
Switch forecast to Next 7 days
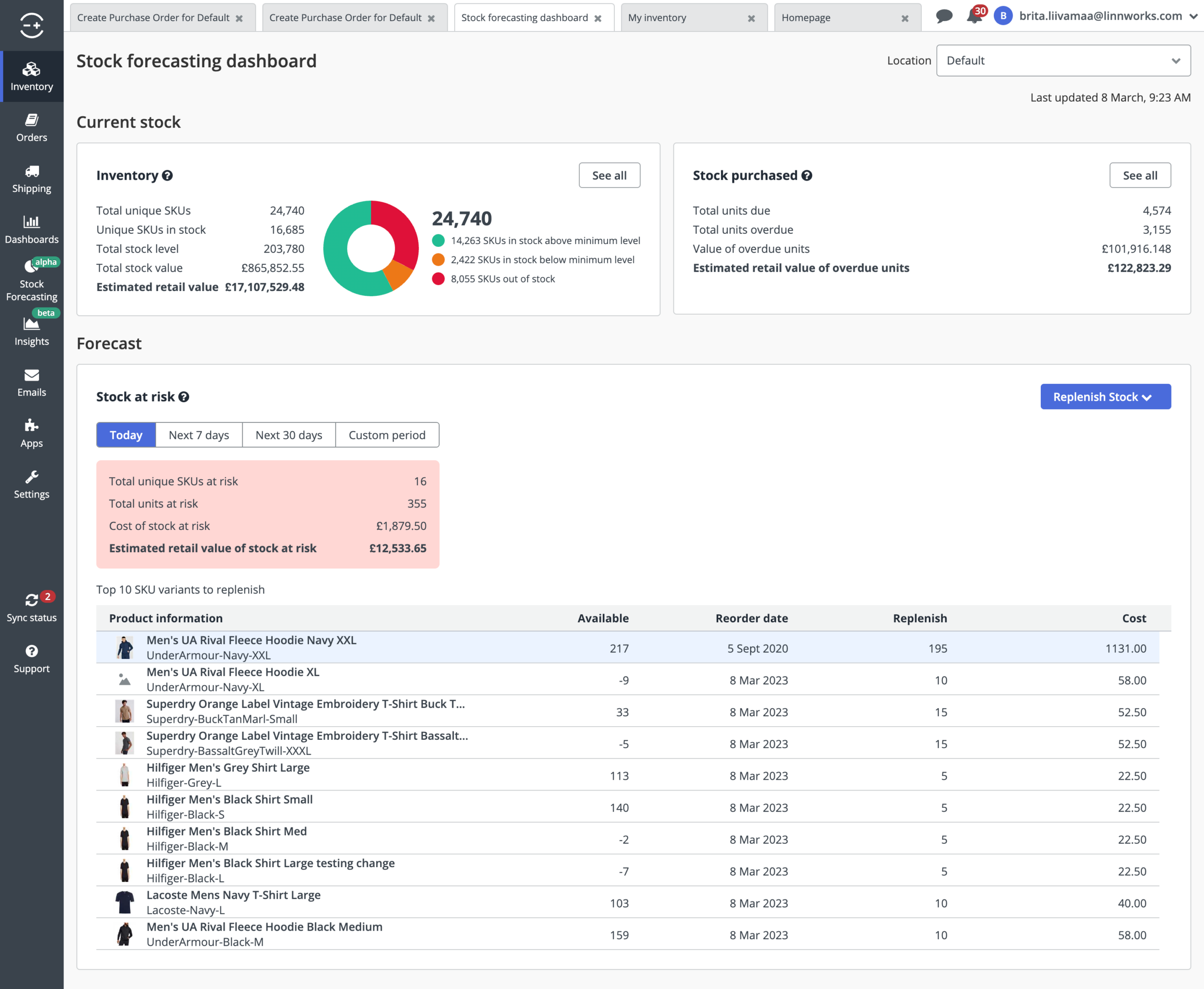click(x=198, y=435)
